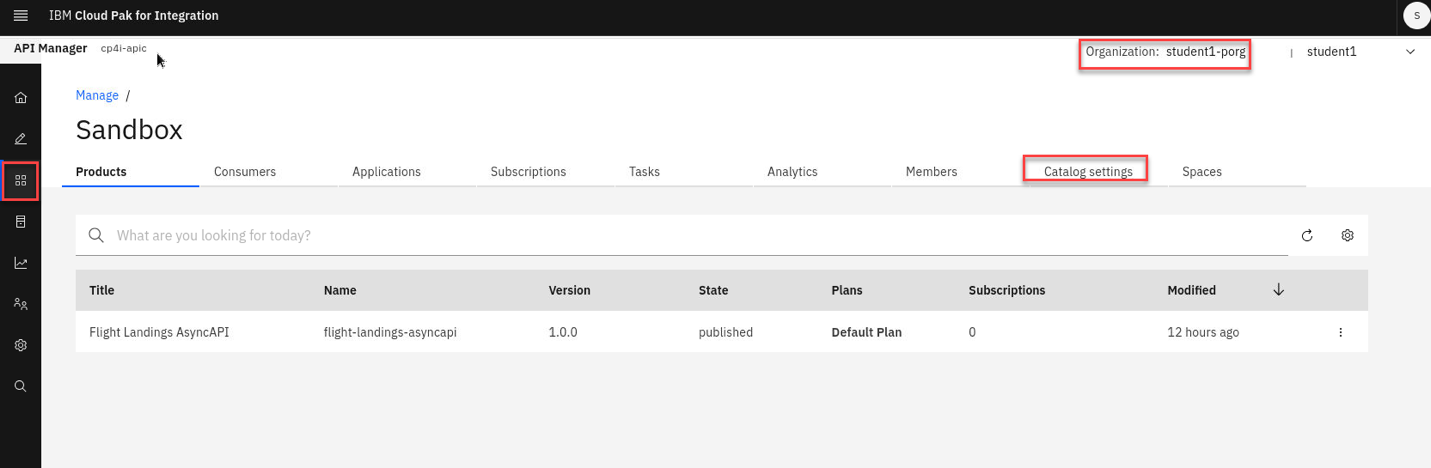This screenshot has width=1431, height=468.
Task: Switch to the Subscriptions tab
Action: tap(528, 172)
